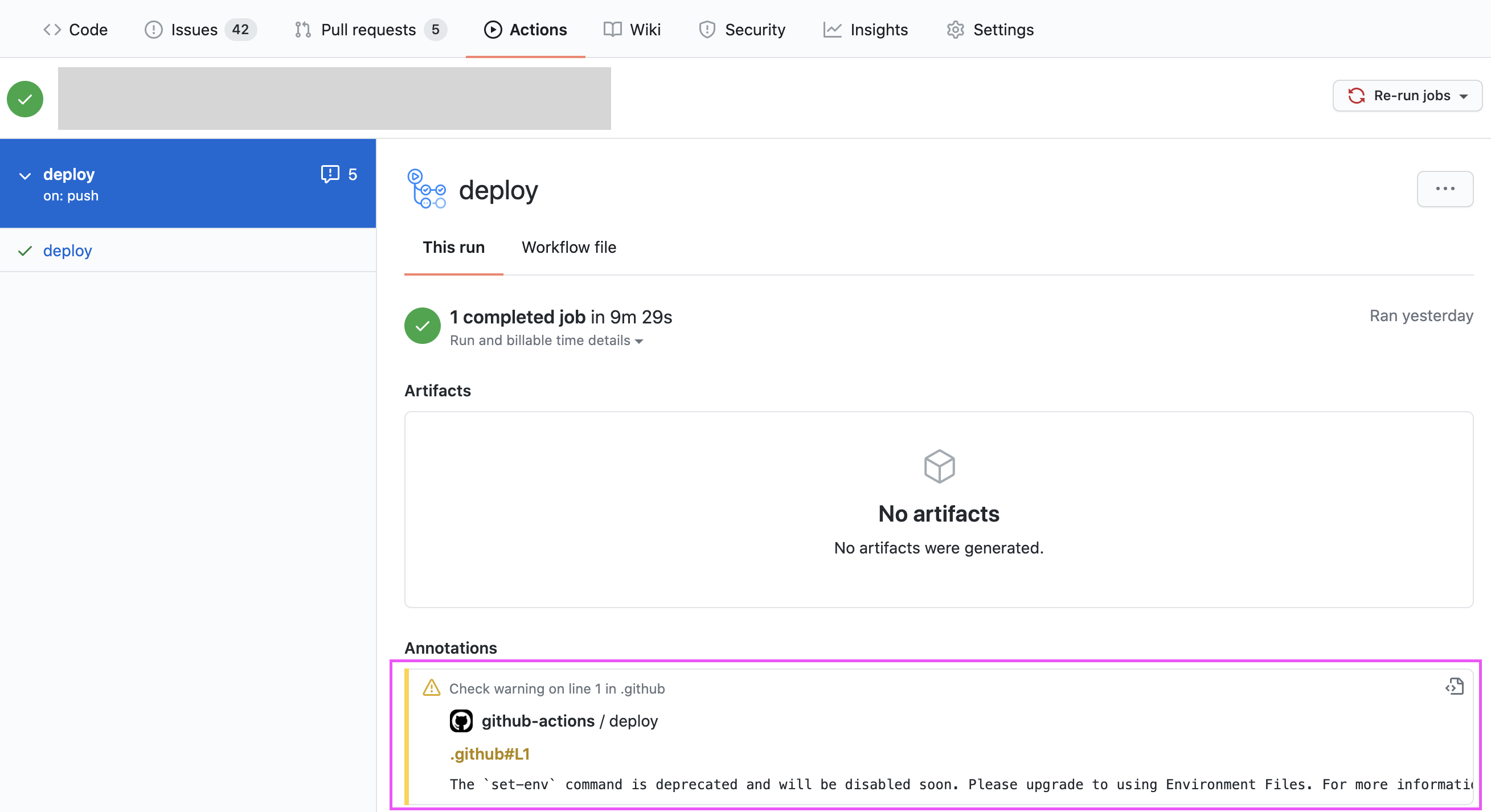Open the Re-run jobs dropdown
The width and height of the screenshot is (1491, 812).
(x=1407, y=96)
